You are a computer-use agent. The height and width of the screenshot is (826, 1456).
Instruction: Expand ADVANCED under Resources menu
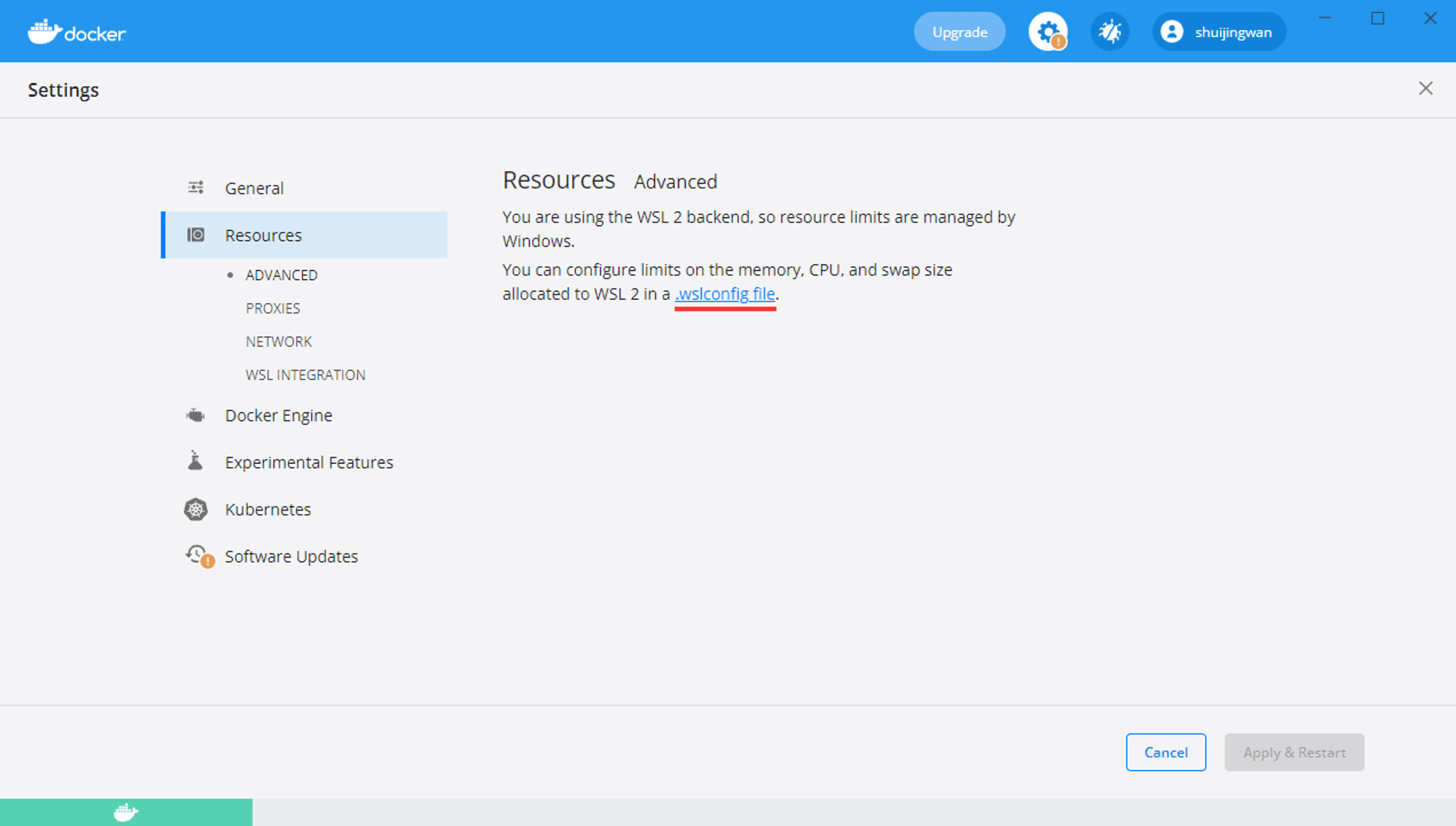(282, 274)
